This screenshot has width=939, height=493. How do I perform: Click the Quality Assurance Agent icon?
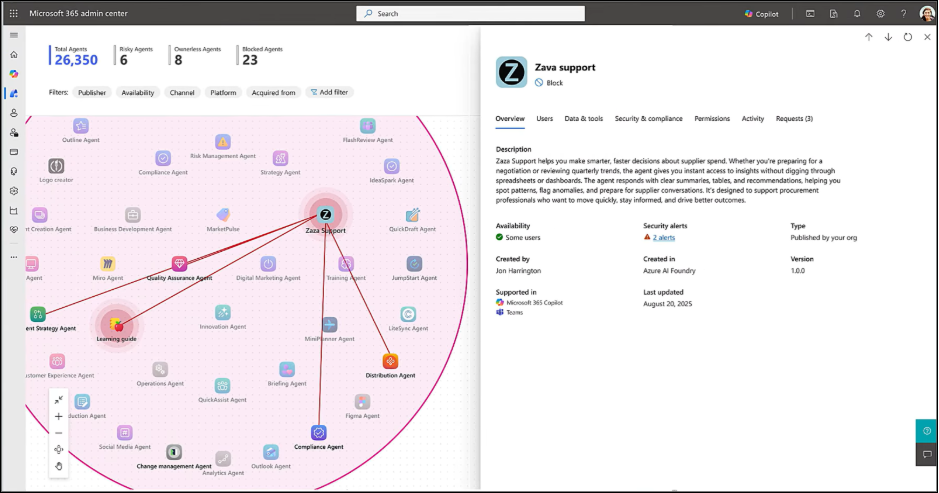(x=179, y=264)
